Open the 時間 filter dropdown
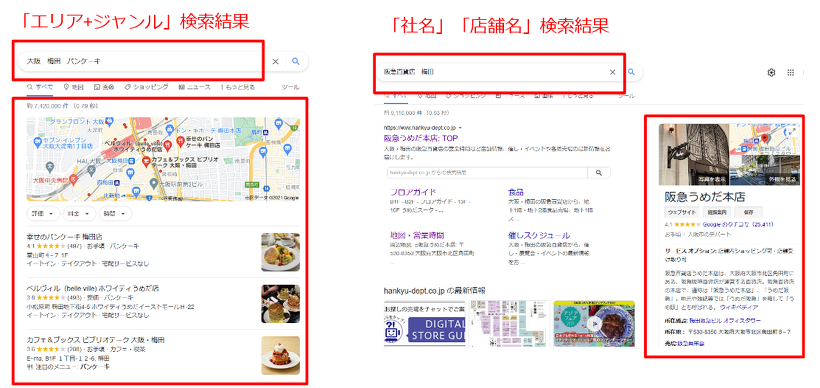The image size is (820, 388). tap(115, 214)
